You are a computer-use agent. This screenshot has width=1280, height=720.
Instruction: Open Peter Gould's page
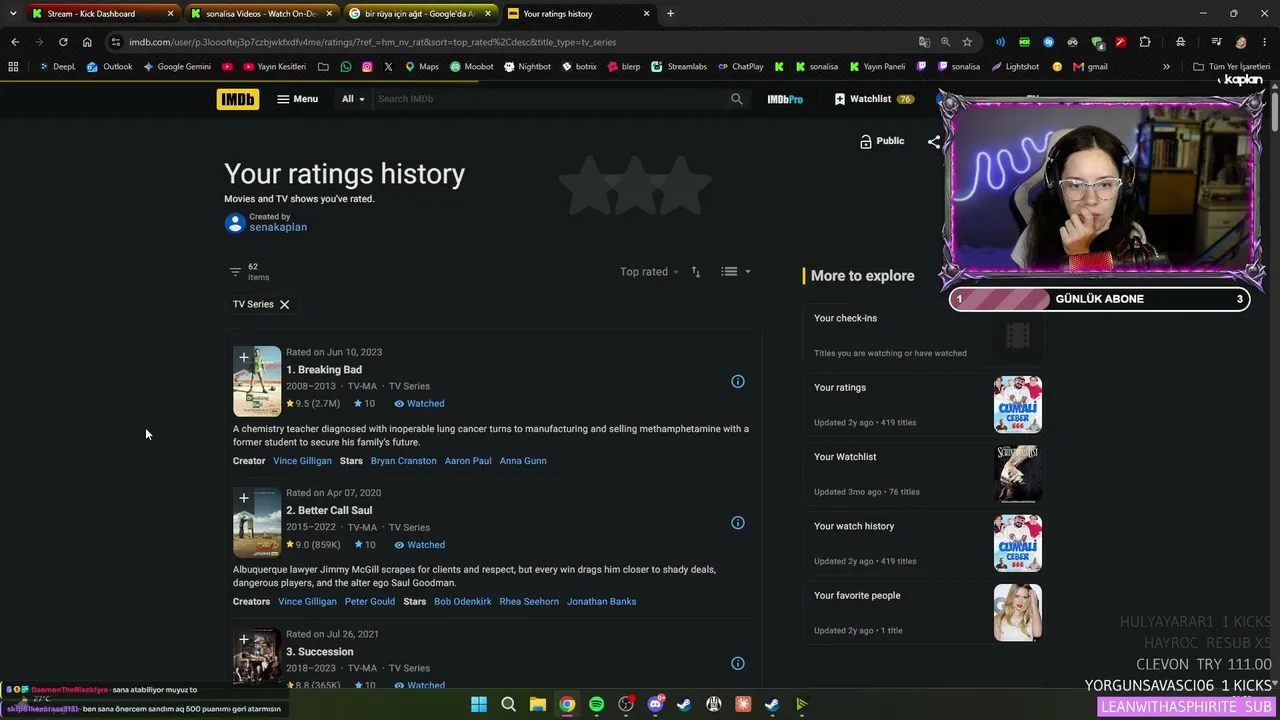(370, 602)
